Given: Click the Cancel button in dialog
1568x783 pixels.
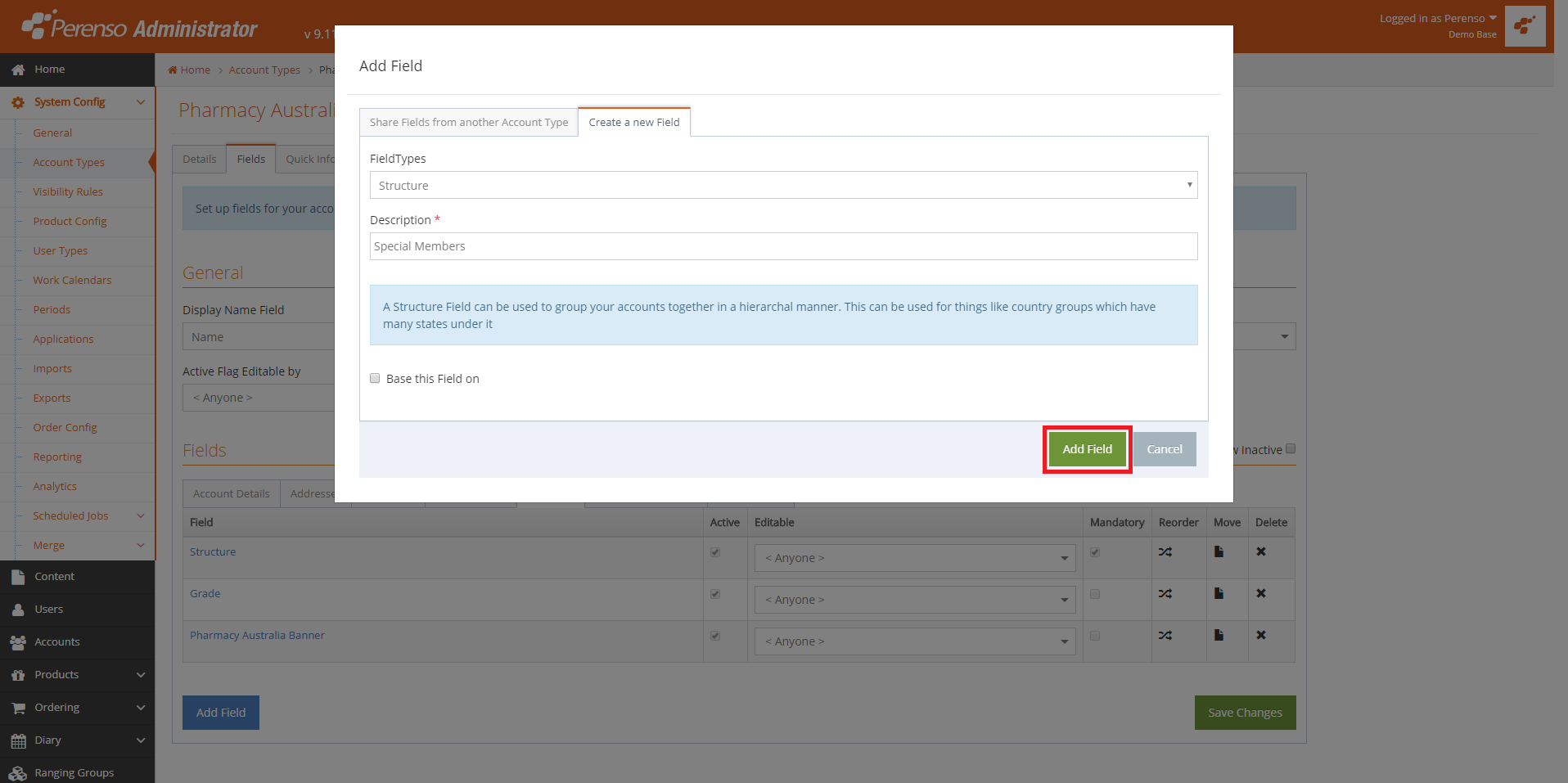Looking at the screenshot, I should click(1165, 449).
